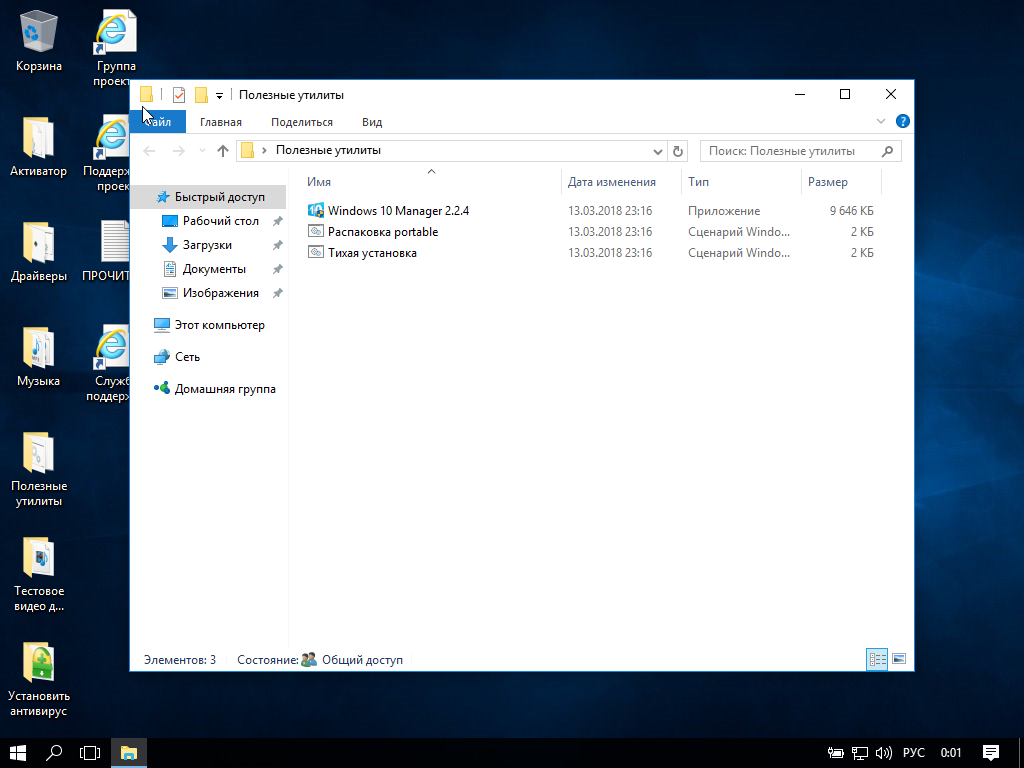The width and height of the screenshot is (1024, 768).
Task: Click Task View icon in taskbar
Action: [x=91, y=753]
